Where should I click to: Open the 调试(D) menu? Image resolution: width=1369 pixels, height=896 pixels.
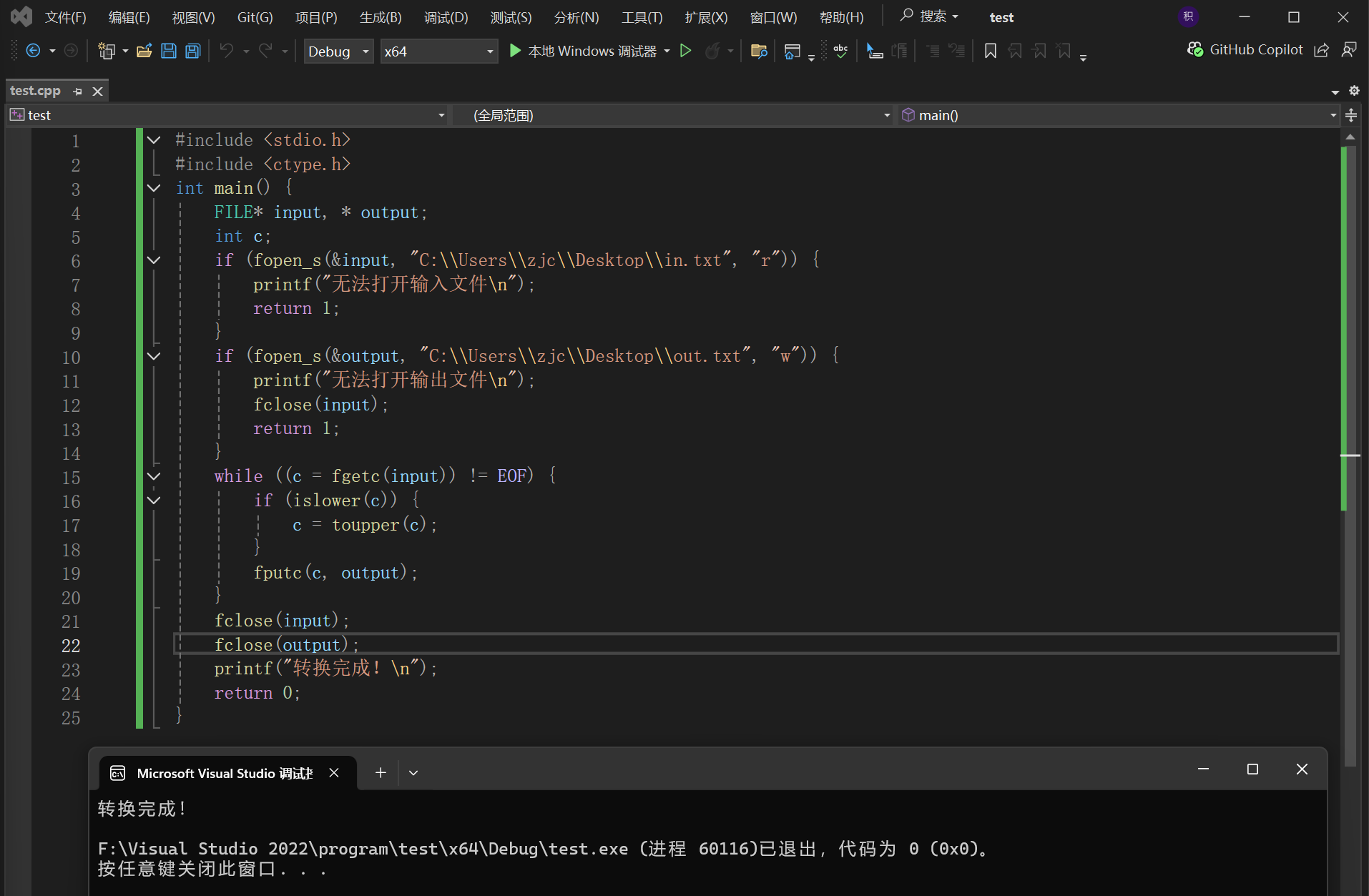[x=446, y=17]
